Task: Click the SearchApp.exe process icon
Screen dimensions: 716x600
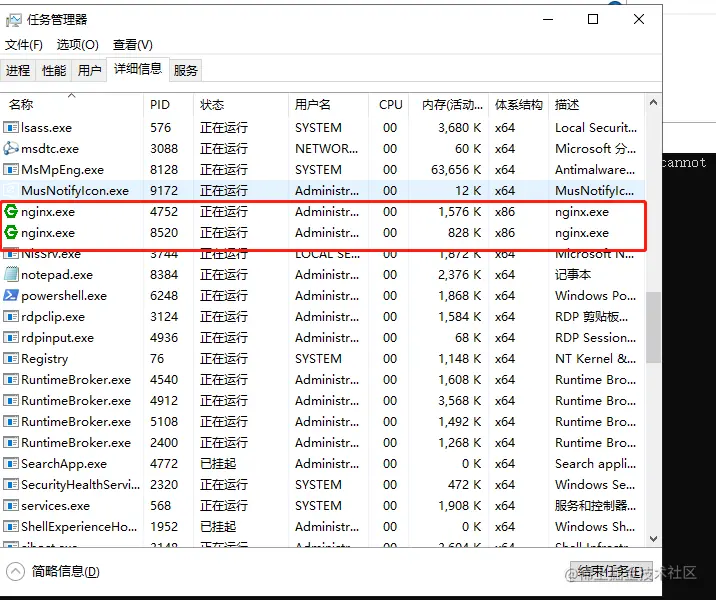Action: click(11, 463)
